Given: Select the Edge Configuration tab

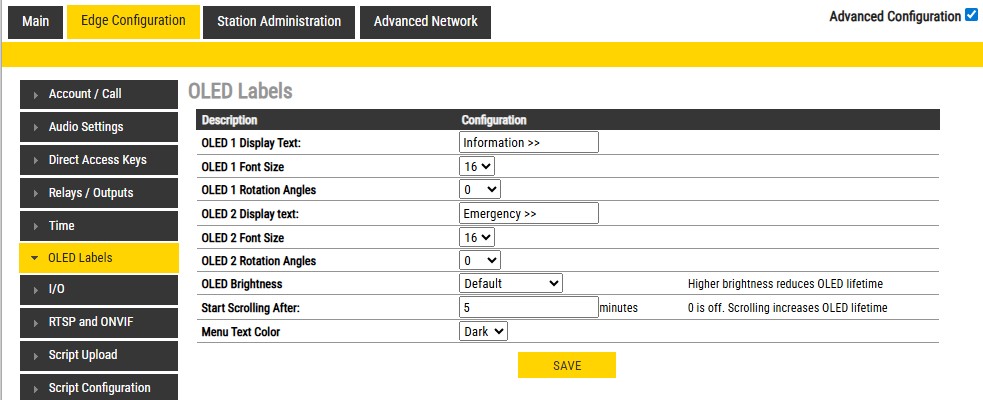Looking at the screenshot, I should coord(133,21).
